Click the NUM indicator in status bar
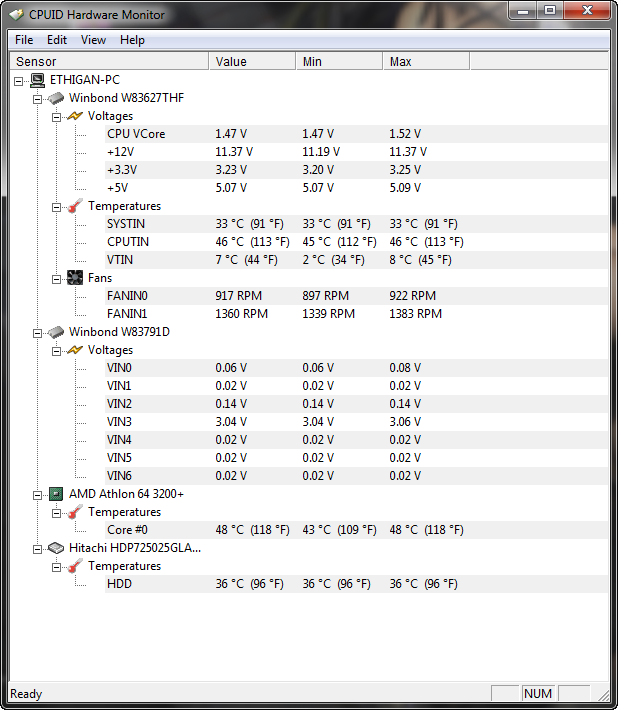 pos(538,693)
